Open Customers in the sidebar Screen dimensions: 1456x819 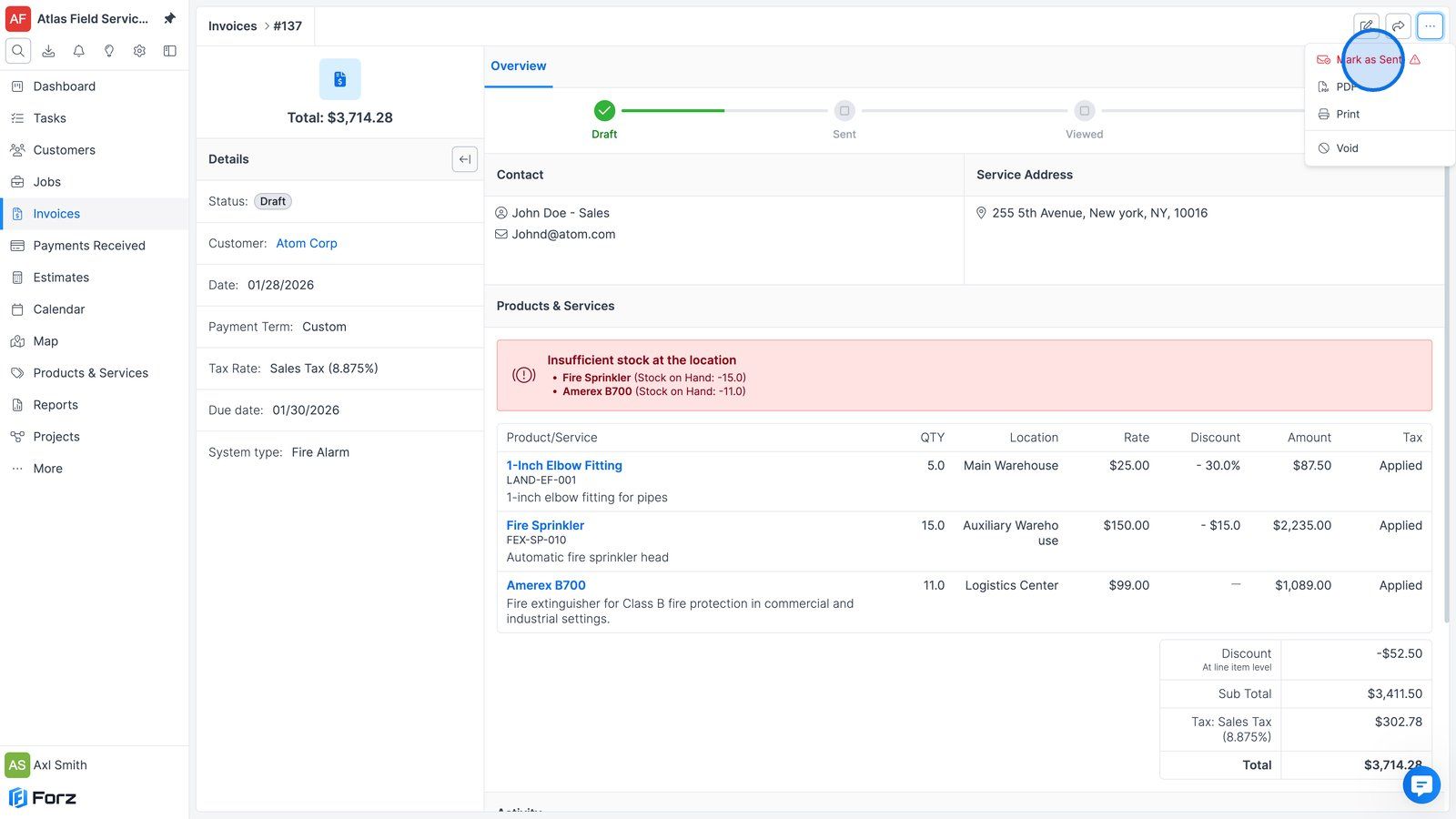tap(95, 150)
